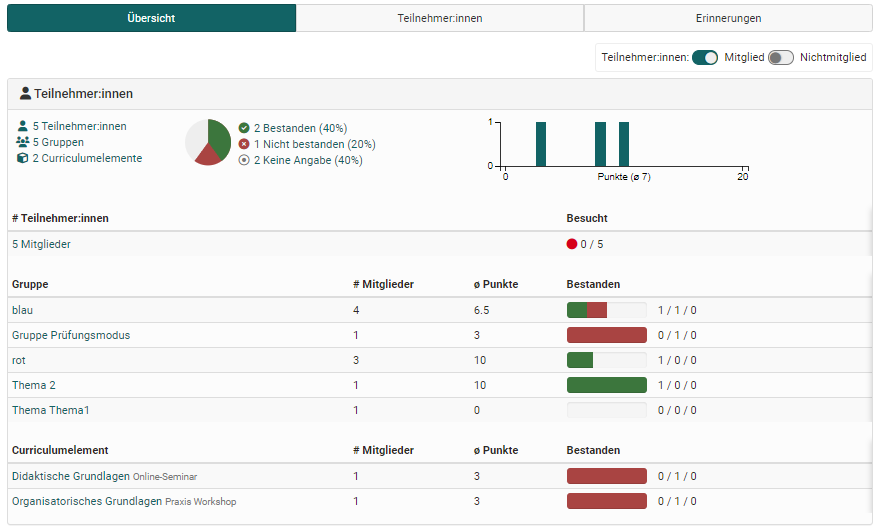This screenshot has height=532, width=887.
Task: Click the blau group progress bar
Action: [x=606, y=310]
